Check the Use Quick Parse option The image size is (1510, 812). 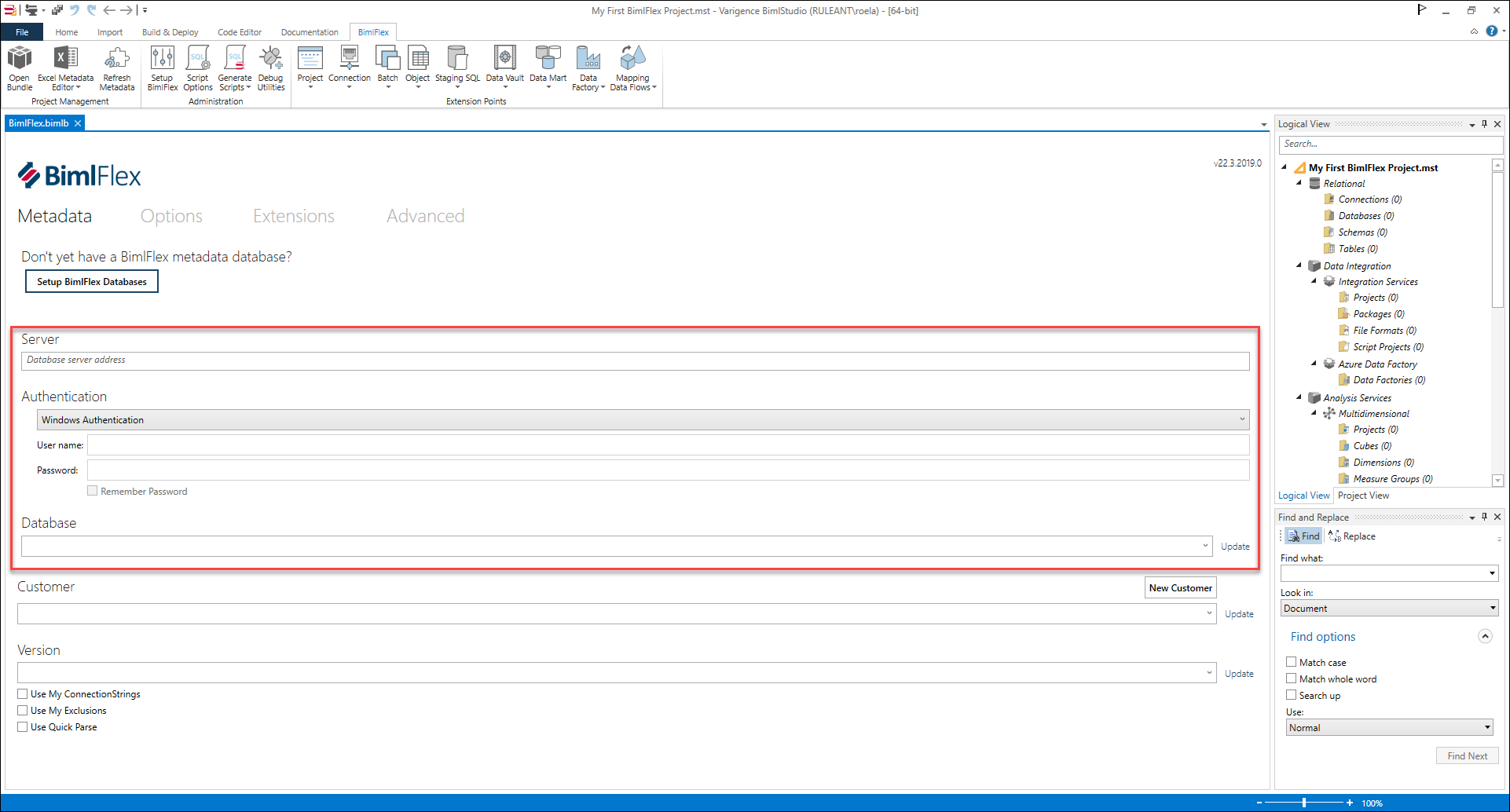[23, 727]
